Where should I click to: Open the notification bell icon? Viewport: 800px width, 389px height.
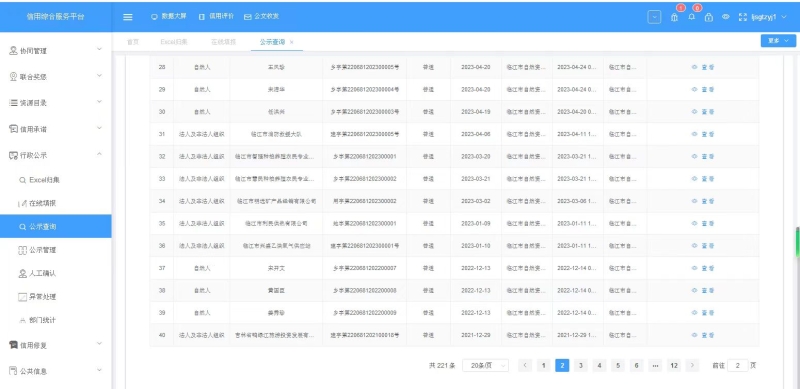pyautogui.click(x=691, y=17)
